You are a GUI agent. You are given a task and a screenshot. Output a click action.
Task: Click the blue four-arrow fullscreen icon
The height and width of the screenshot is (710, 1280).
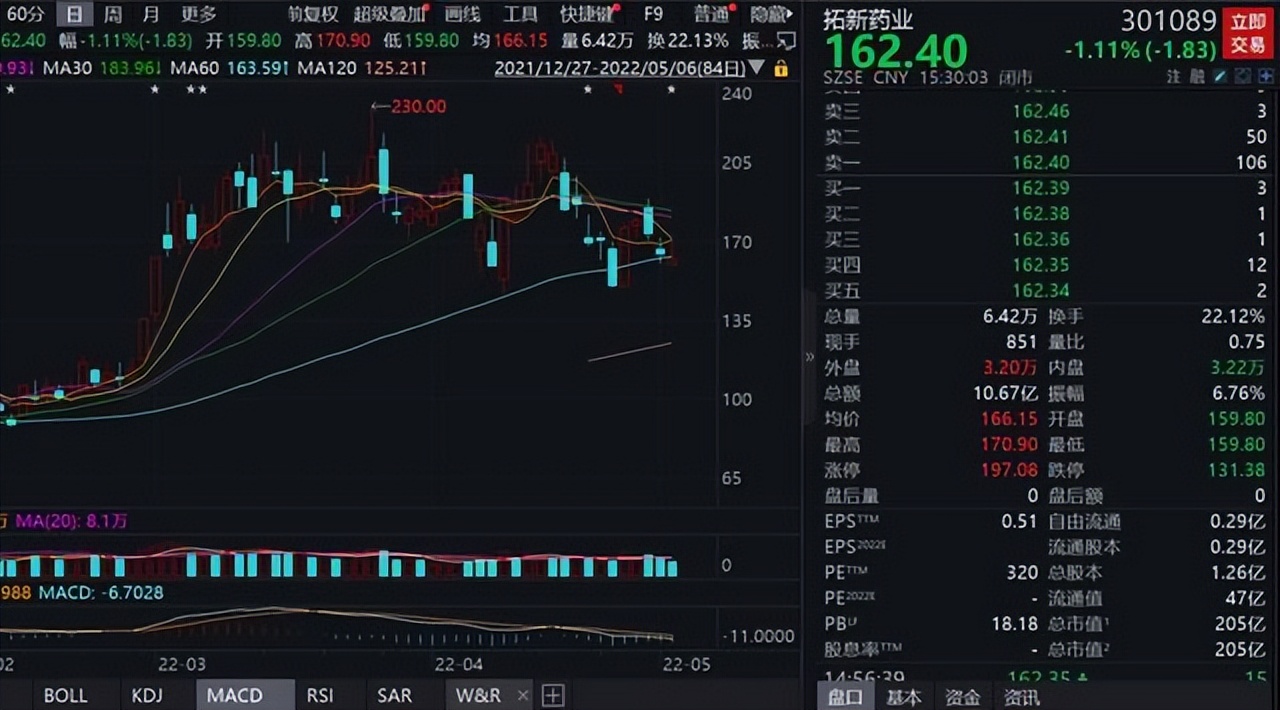click(1264, 76)
